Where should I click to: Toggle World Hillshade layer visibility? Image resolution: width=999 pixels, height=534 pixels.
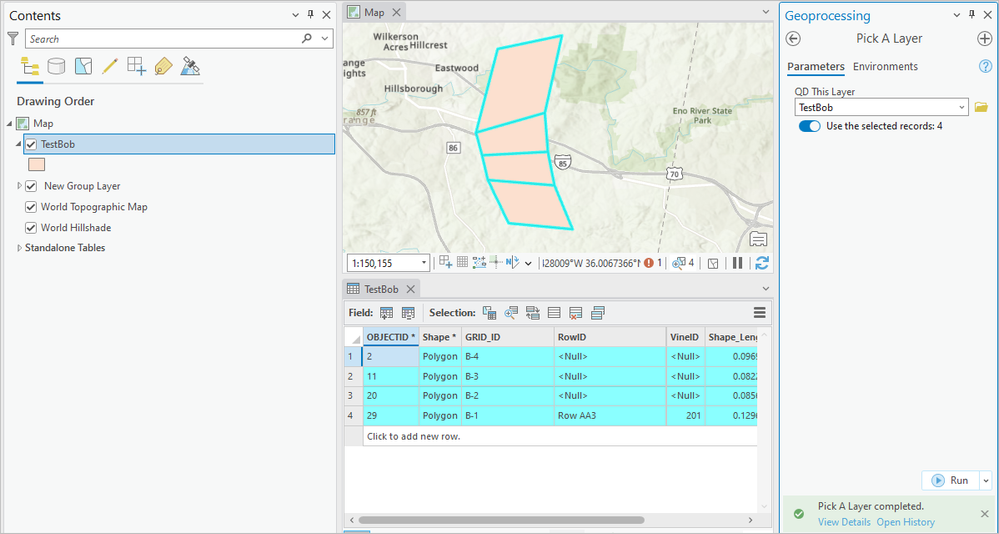31,228
